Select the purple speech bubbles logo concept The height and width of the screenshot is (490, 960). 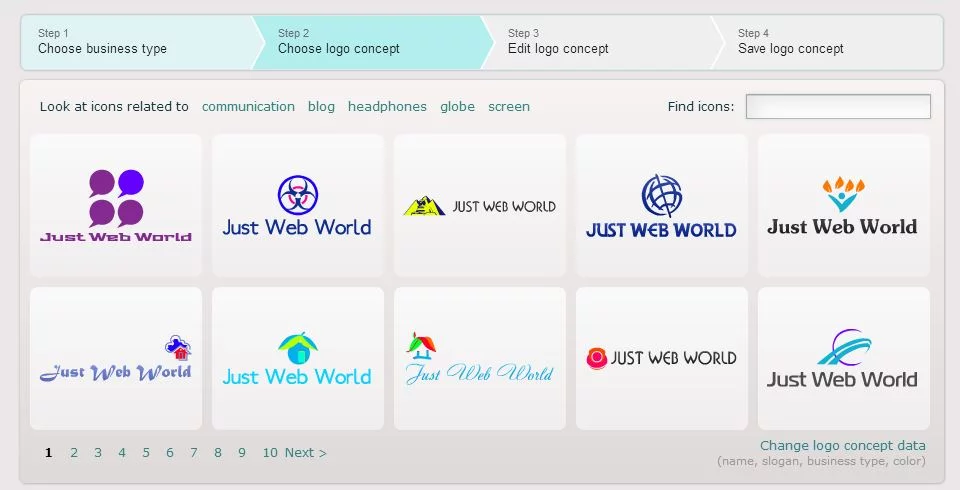pyautogui.click(x=116, y=205)
